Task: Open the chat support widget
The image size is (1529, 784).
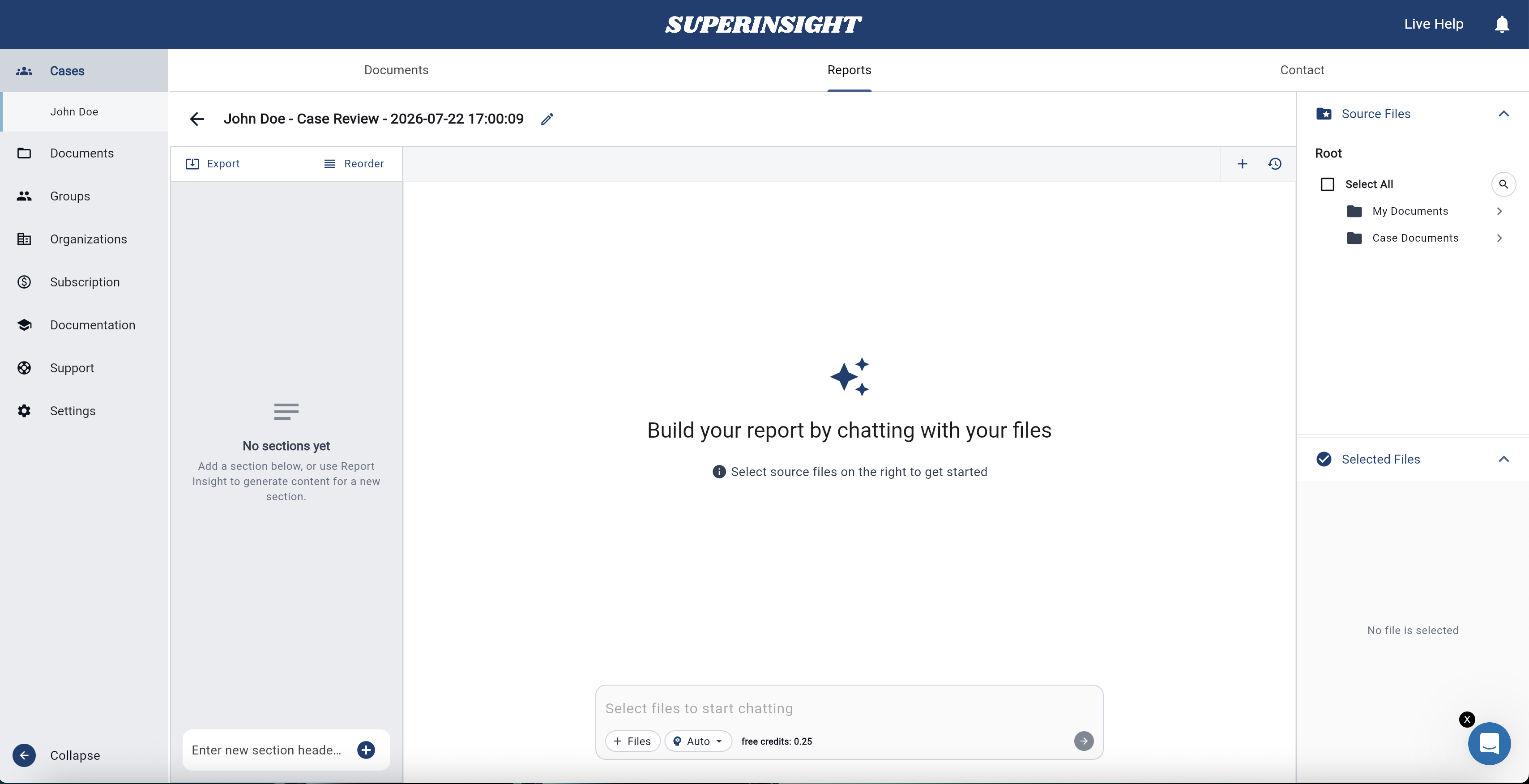Action: tap(1489, 743)
